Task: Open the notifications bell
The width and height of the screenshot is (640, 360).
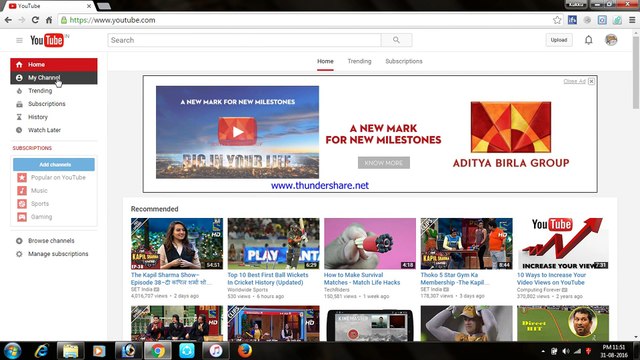Action: click(x=588, y=40)
